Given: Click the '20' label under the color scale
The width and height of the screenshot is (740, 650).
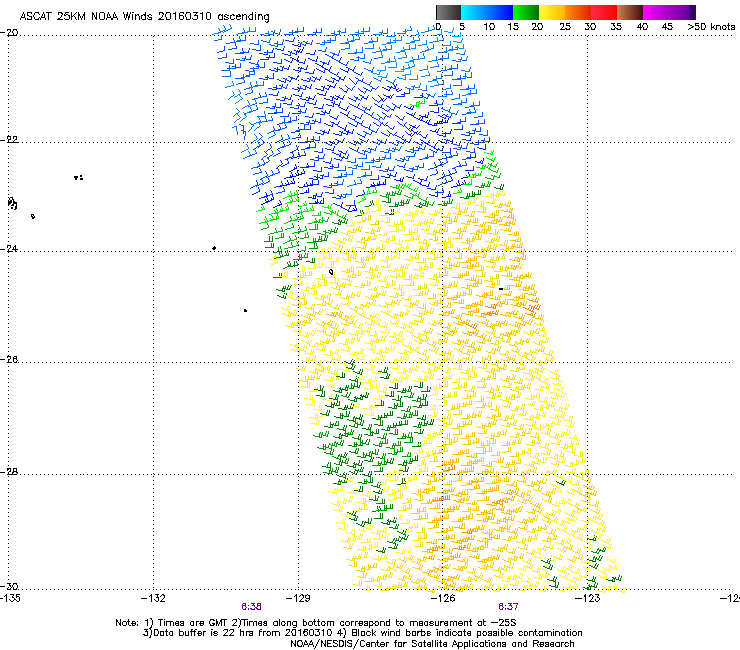Looking at the screenshot, I should (537, 26).
